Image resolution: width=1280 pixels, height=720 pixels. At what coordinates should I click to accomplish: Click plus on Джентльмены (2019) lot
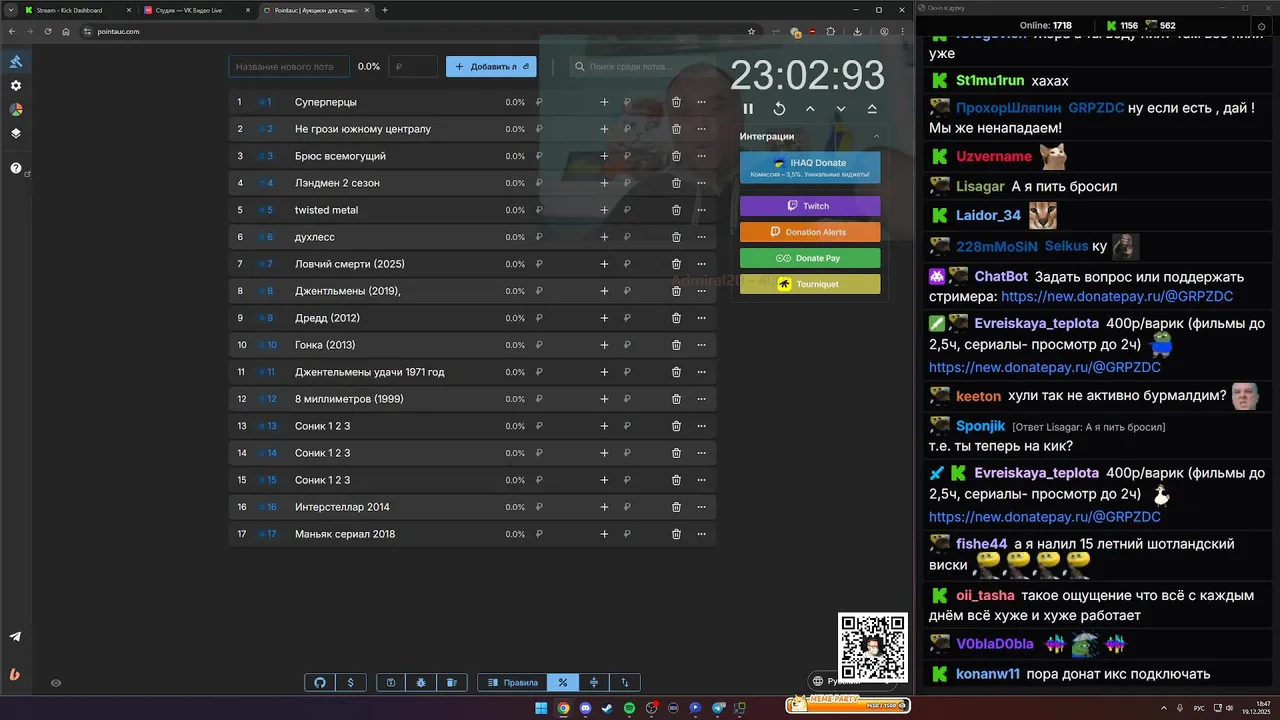pyautogui.click(x=604, y=291)
